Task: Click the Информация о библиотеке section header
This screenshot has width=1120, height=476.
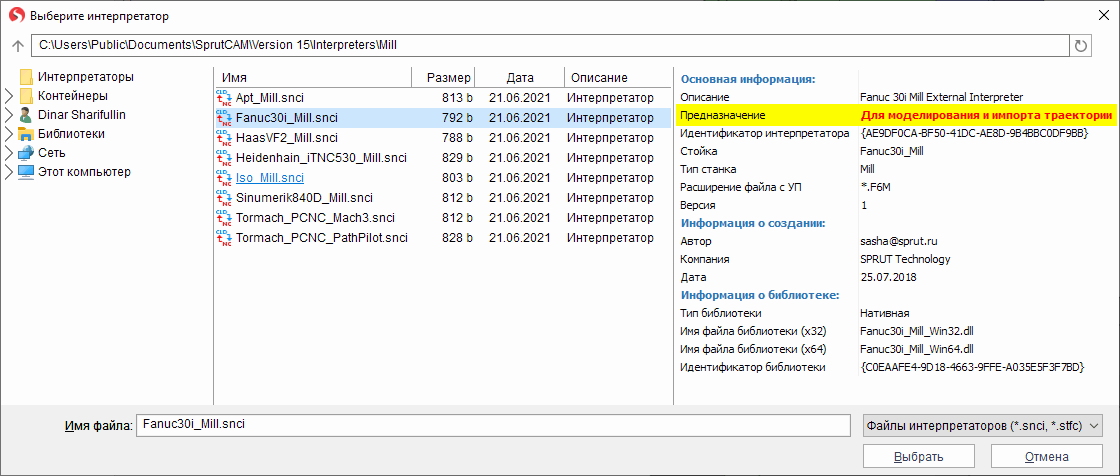Action: click(759, 295)
